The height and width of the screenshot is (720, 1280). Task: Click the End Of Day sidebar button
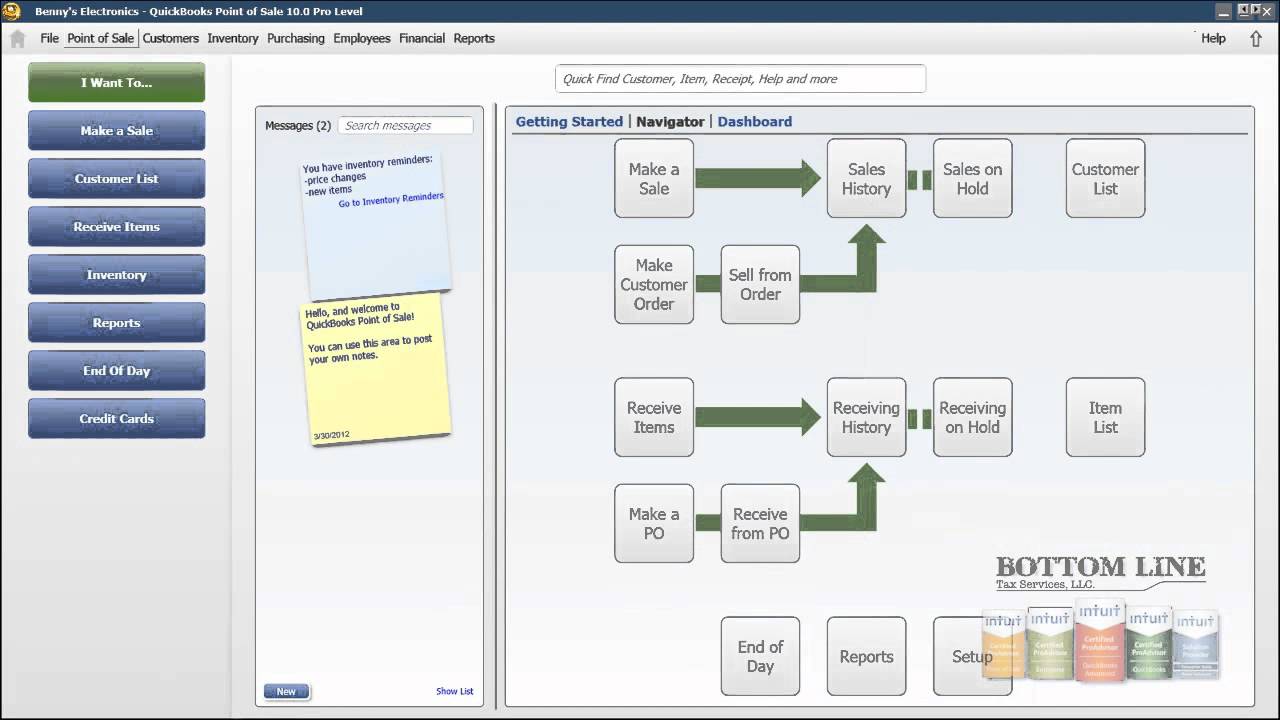click(x=117, y=370)
